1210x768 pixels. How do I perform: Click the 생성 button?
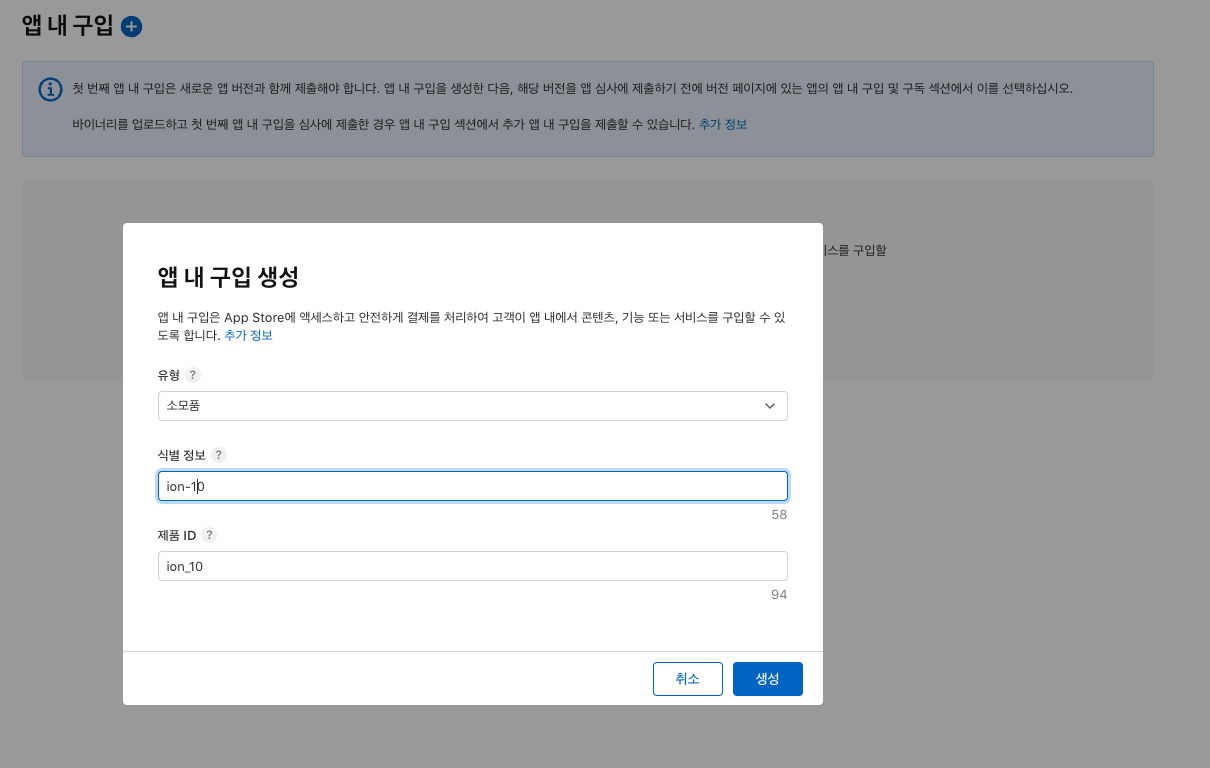click(768, 679)
